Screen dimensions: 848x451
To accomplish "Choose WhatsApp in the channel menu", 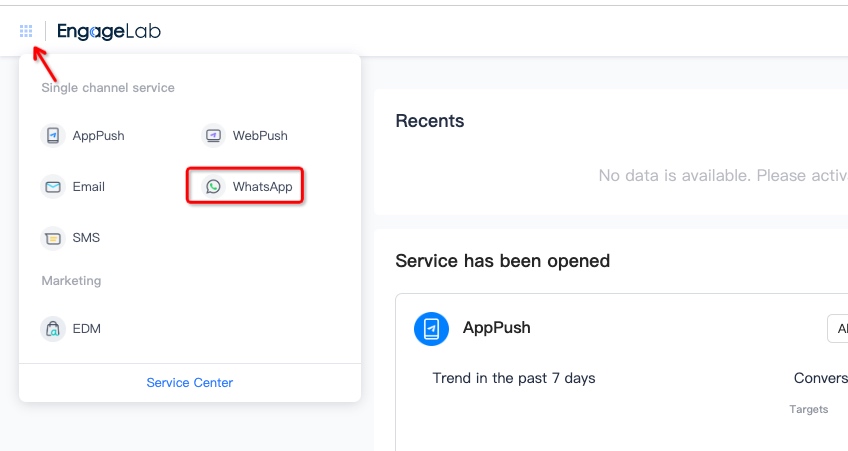I will pyautogui.click(x=262, y=187).
